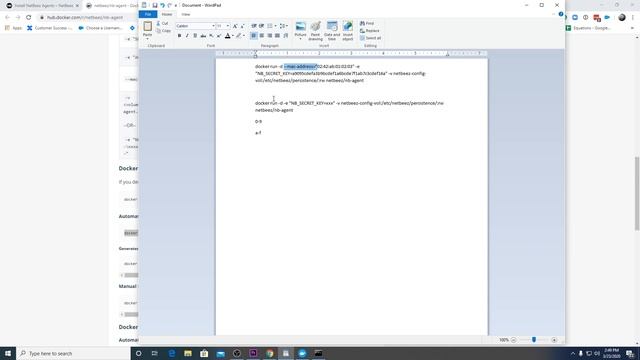Increase paragraph indent
The width and height of the screenshot is (640, 360).
(261, 26)
